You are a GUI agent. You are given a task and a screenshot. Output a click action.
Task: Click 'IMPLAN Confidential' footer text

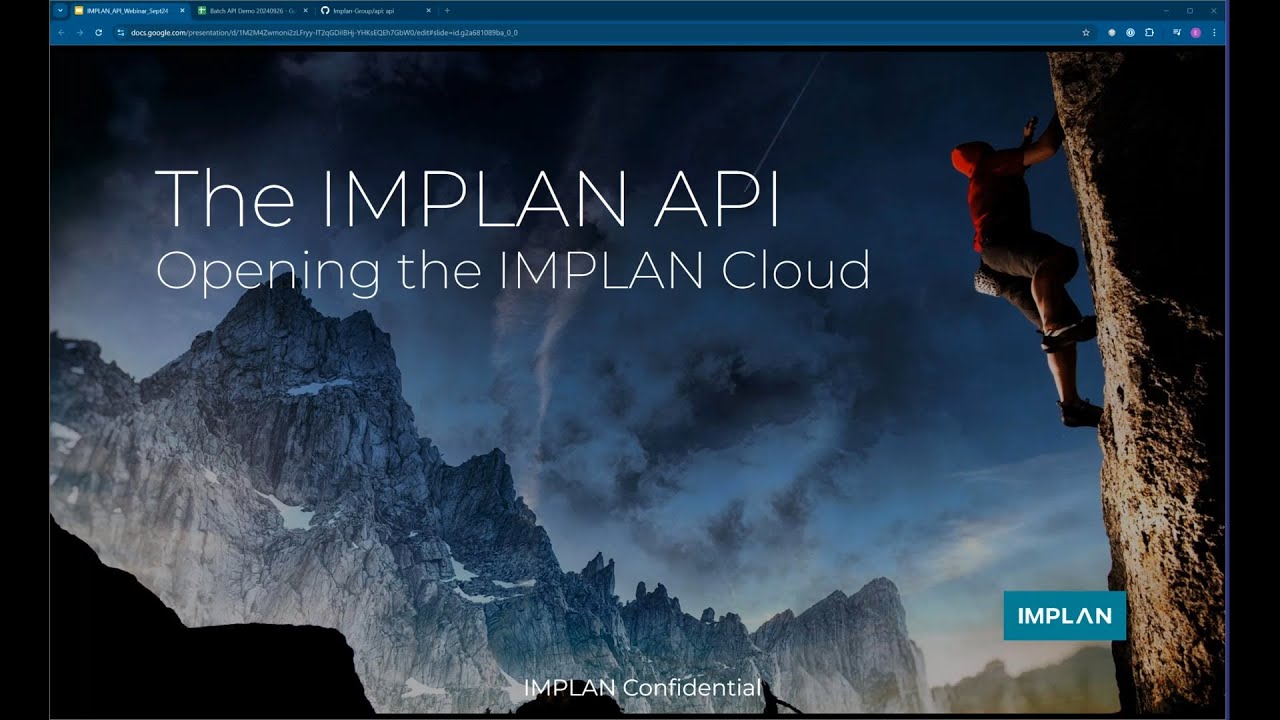(642, 687)
